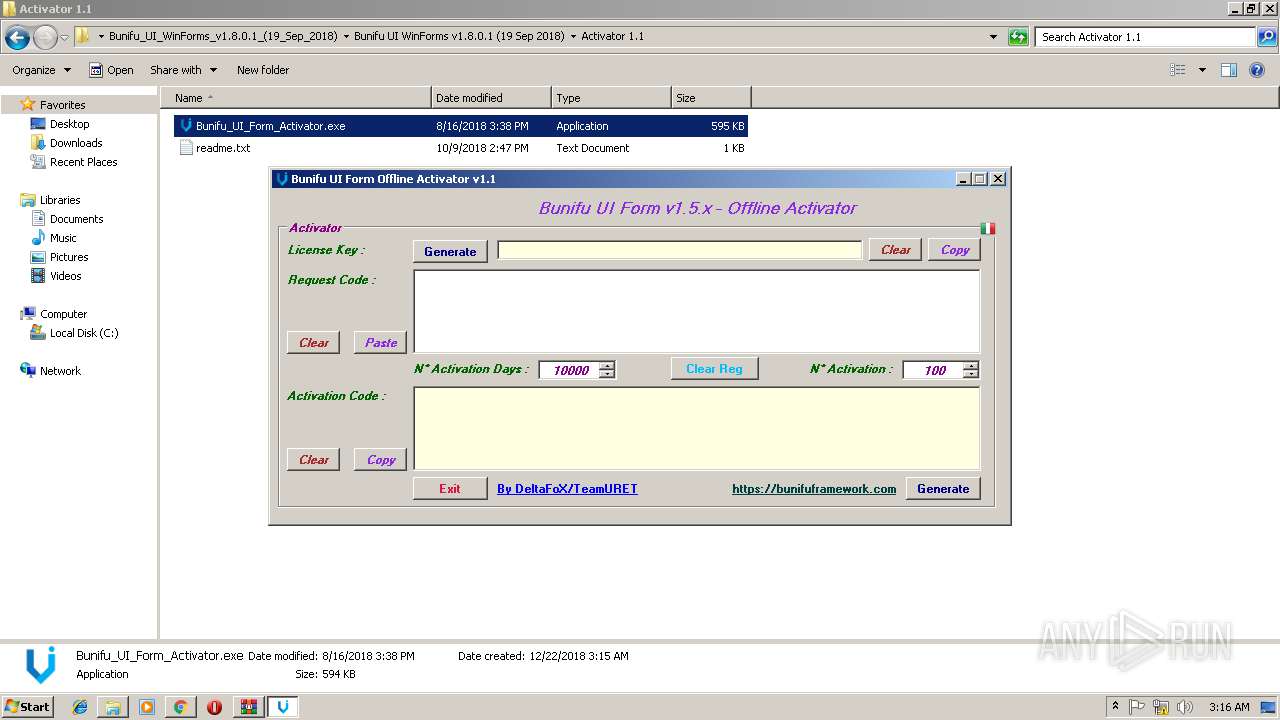Viewport: 1280px width, 720px height.
Task: Sort by Size column header
Action: (x=711, y=98)
